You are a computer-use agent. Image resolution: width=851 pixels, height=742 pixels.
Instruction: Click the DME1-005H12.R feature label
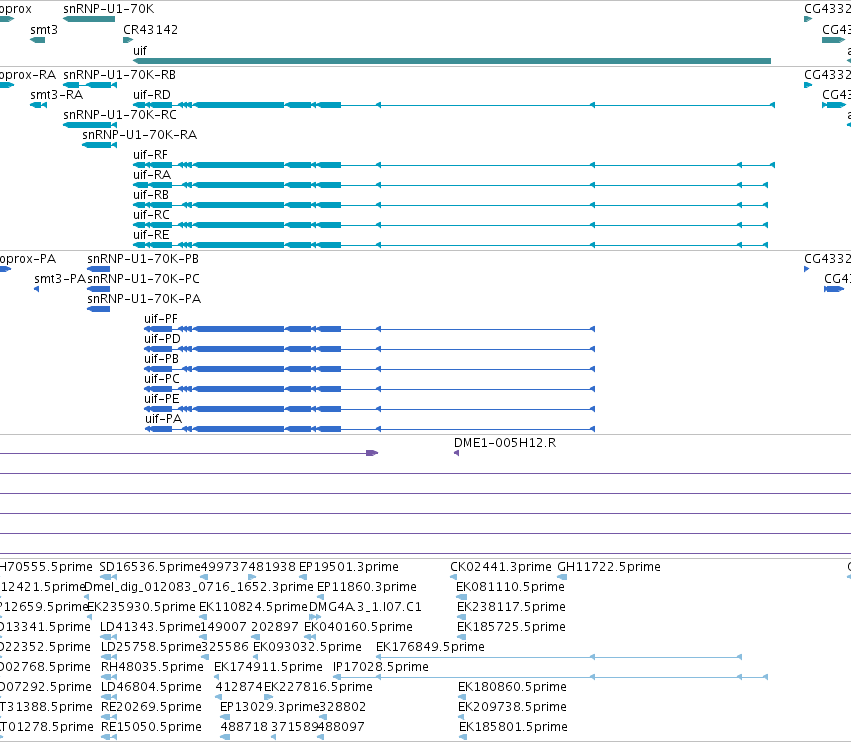tap(505, 443)
